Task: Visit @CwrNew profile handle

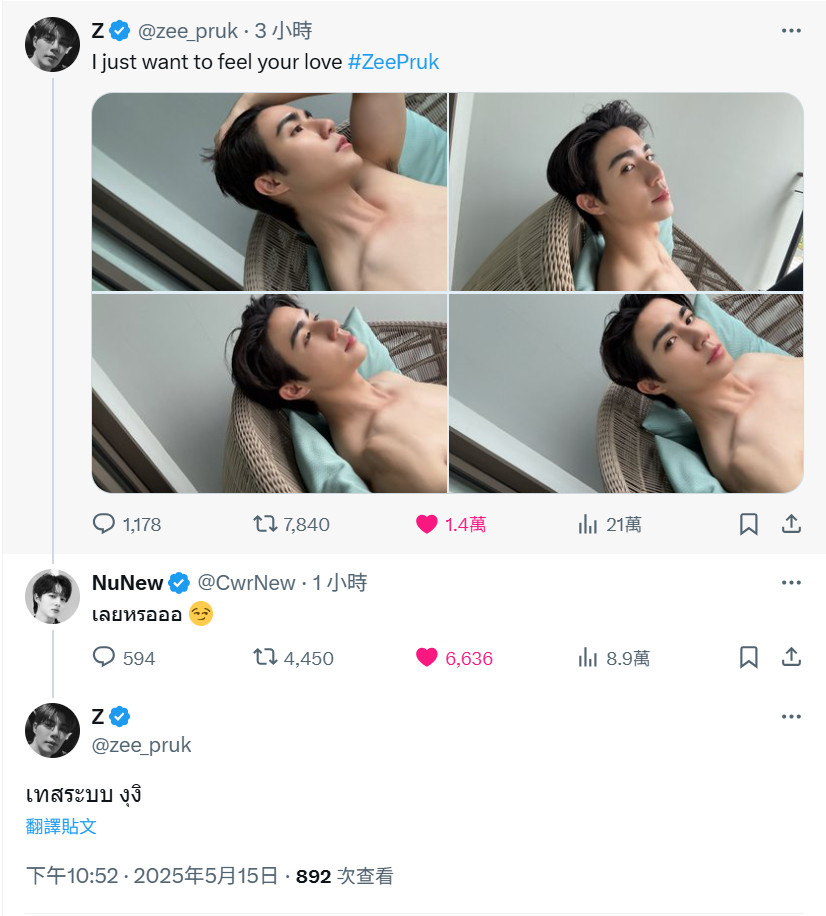Action: (x=247, y=582)
